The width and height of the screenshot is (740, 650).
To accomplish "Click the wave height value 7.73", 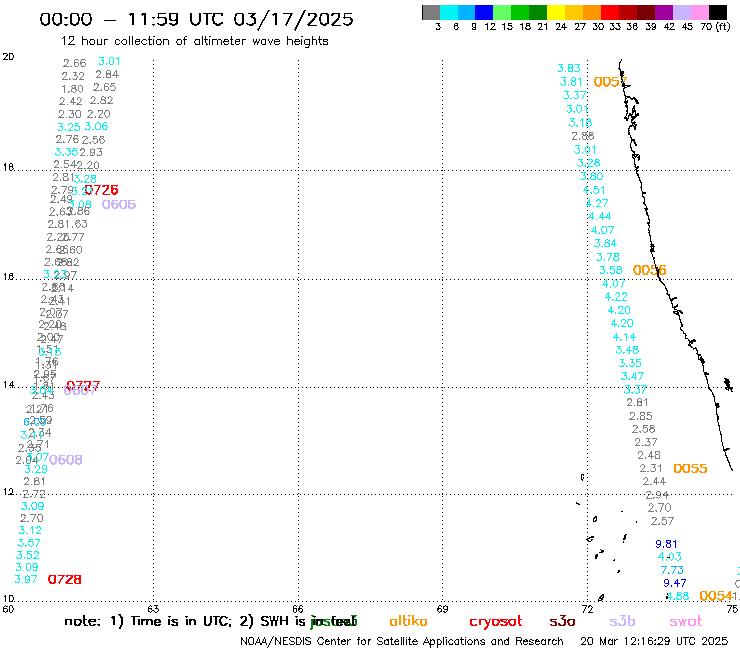I will pyautogui.click(x=672, y=570).
